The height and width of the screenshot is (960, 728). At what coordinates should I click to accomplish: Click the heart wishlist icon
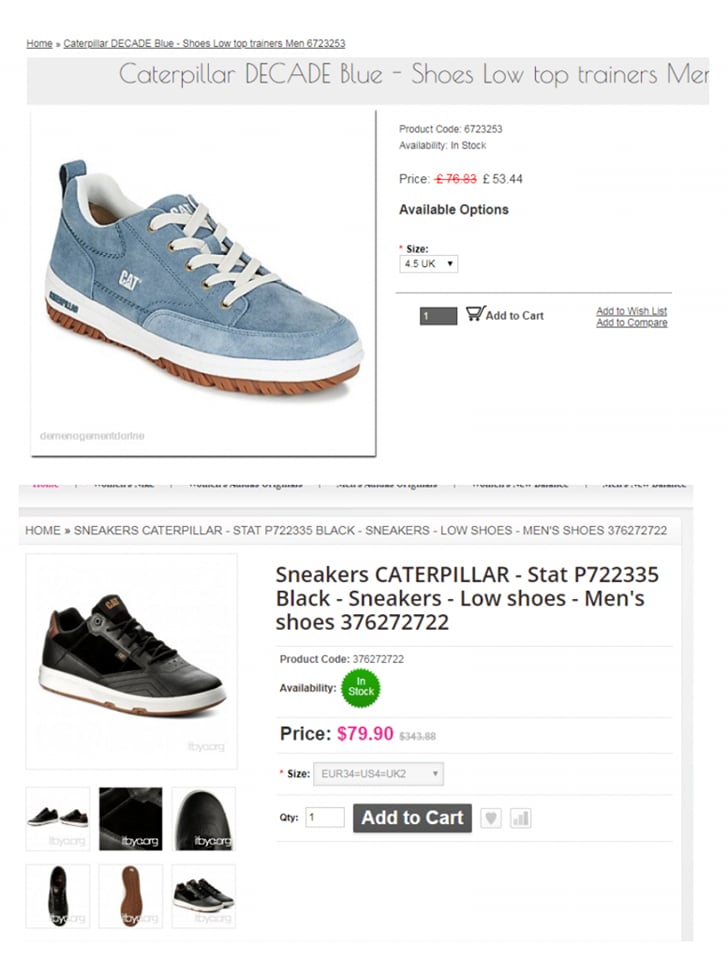point(490,818)
